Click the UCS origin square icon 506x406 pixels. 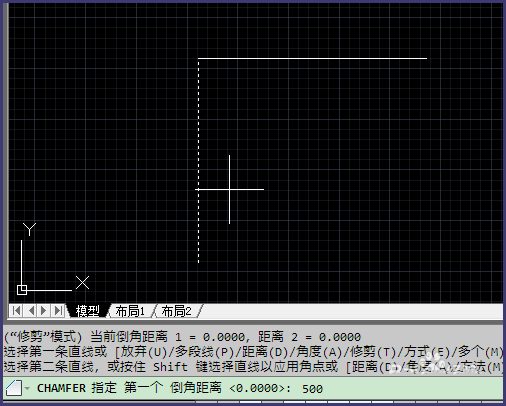click(22, 290)
